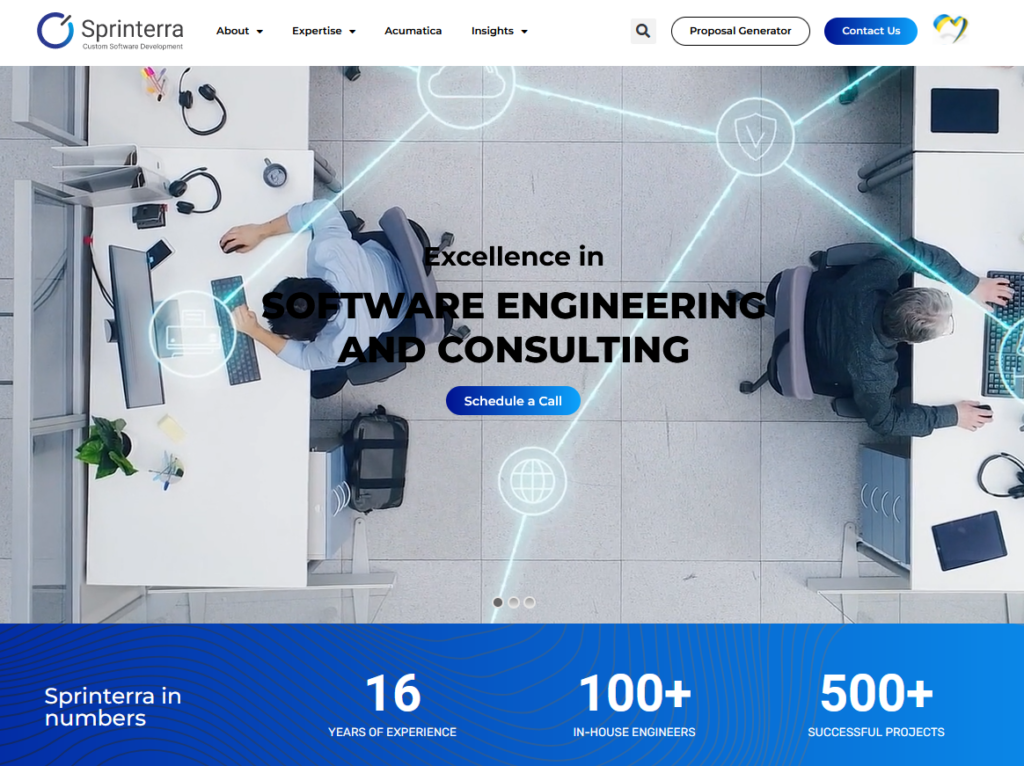Open the Acumatica menu item
The height and width of the screenshot is (766, 1024).
coord(413,31)
